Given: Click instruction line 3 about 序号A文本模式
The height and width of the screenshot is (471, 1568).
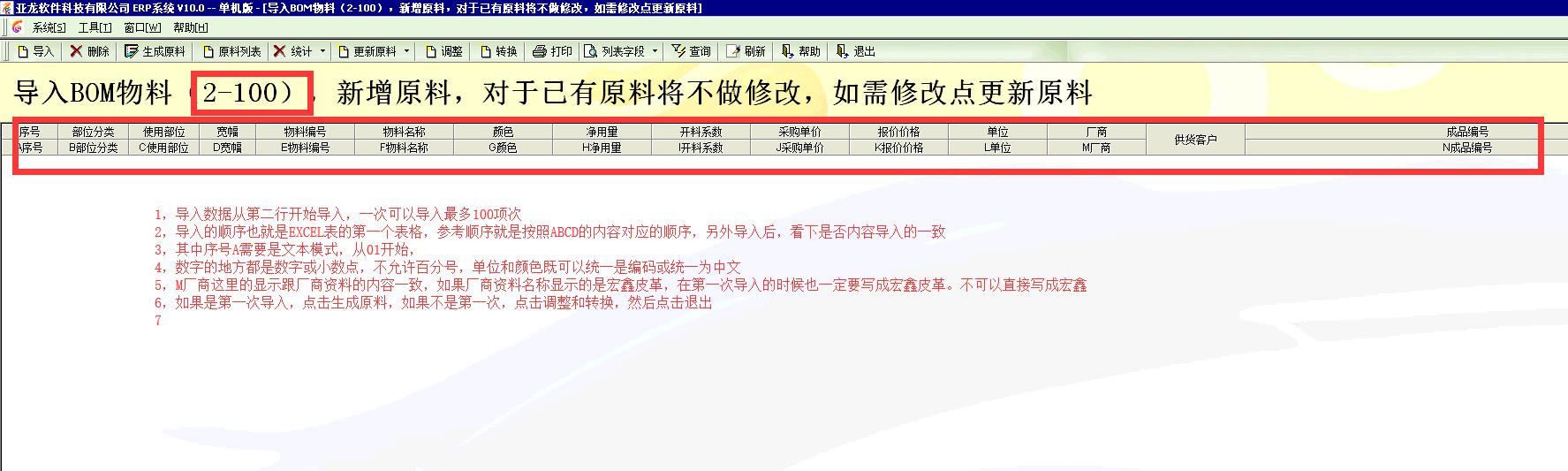Looking at the screenshot, I should coord(284,249).
